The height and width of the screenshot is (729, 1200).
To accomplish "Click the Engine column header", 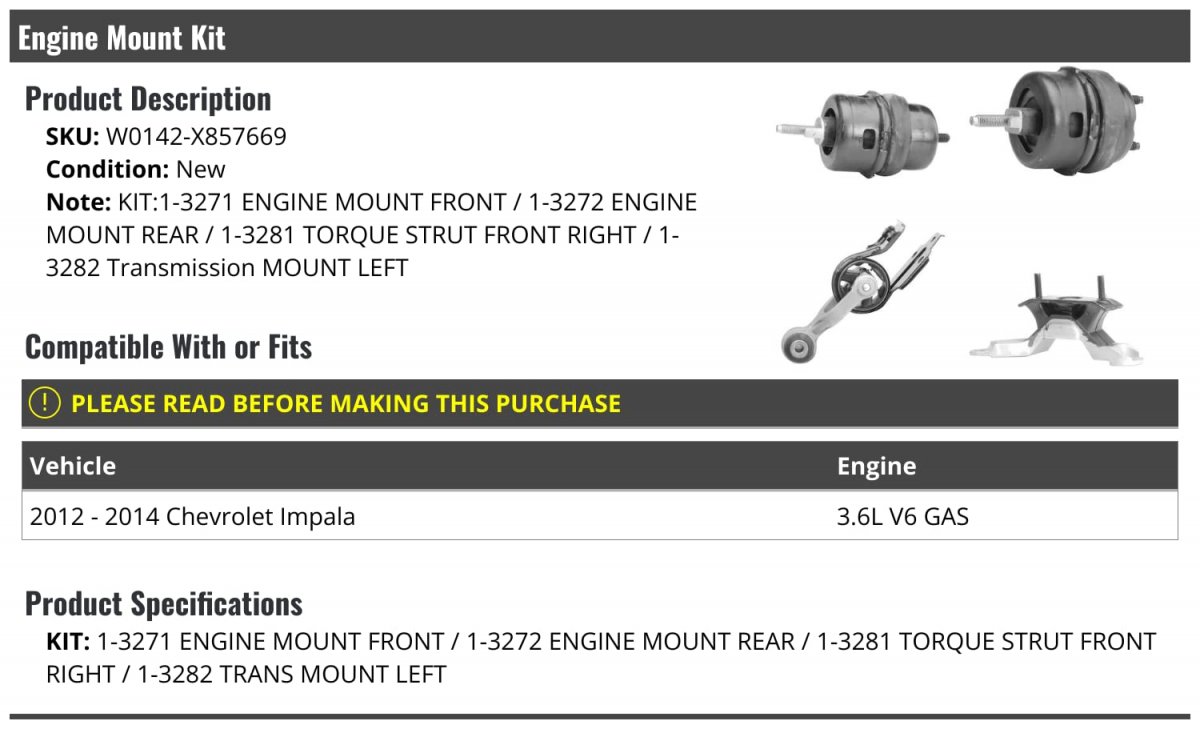I will click(x=876, y=466).
